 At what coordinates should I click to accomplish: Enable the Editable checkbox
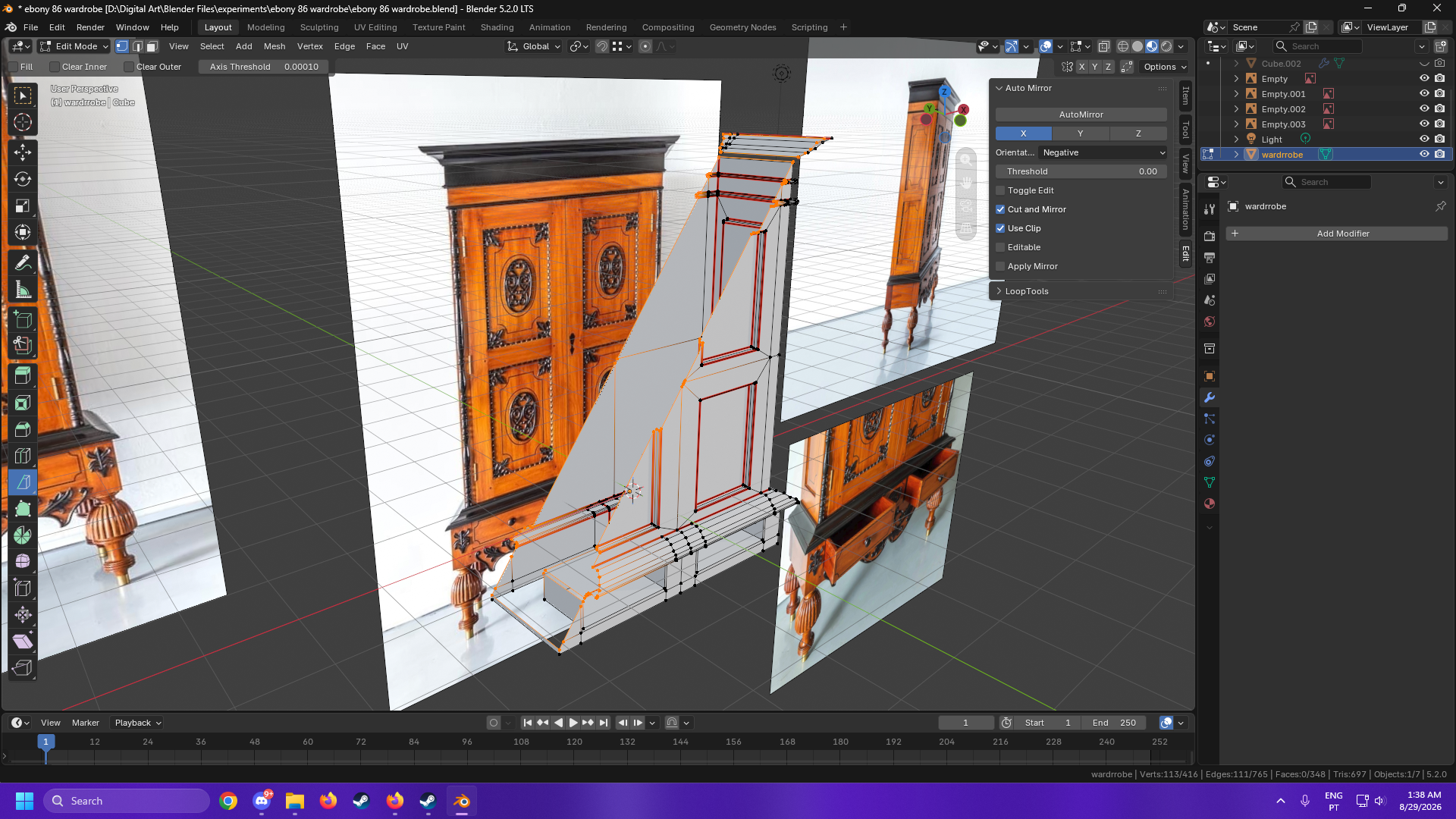click(1000, 247)
